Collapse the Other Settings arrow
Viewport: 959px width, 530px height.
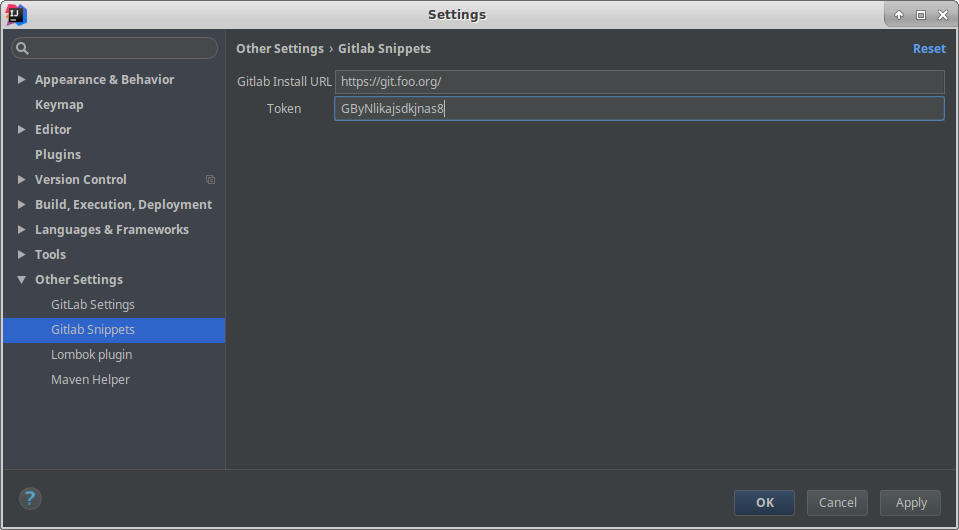(21, 279)
